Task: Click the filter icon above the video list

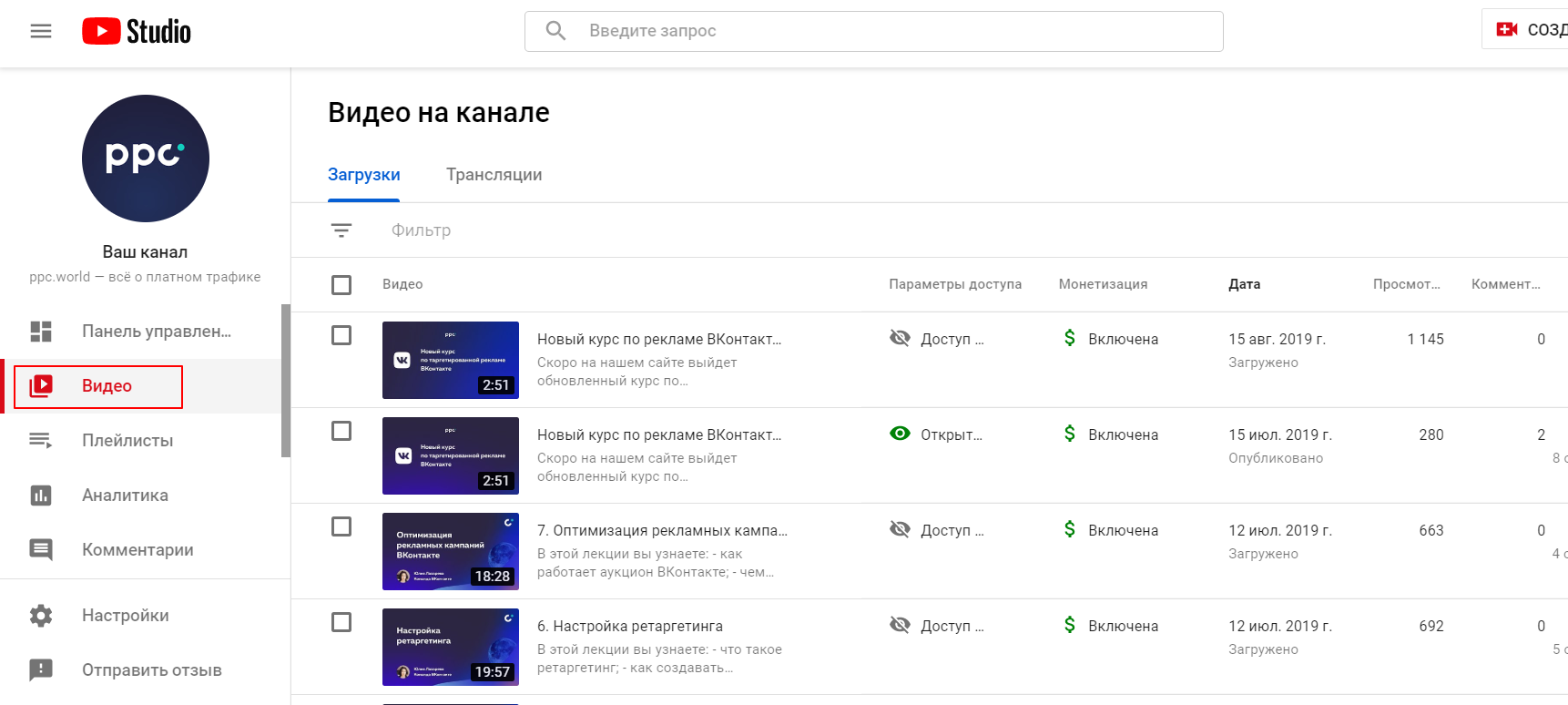Action: point(341,230)
